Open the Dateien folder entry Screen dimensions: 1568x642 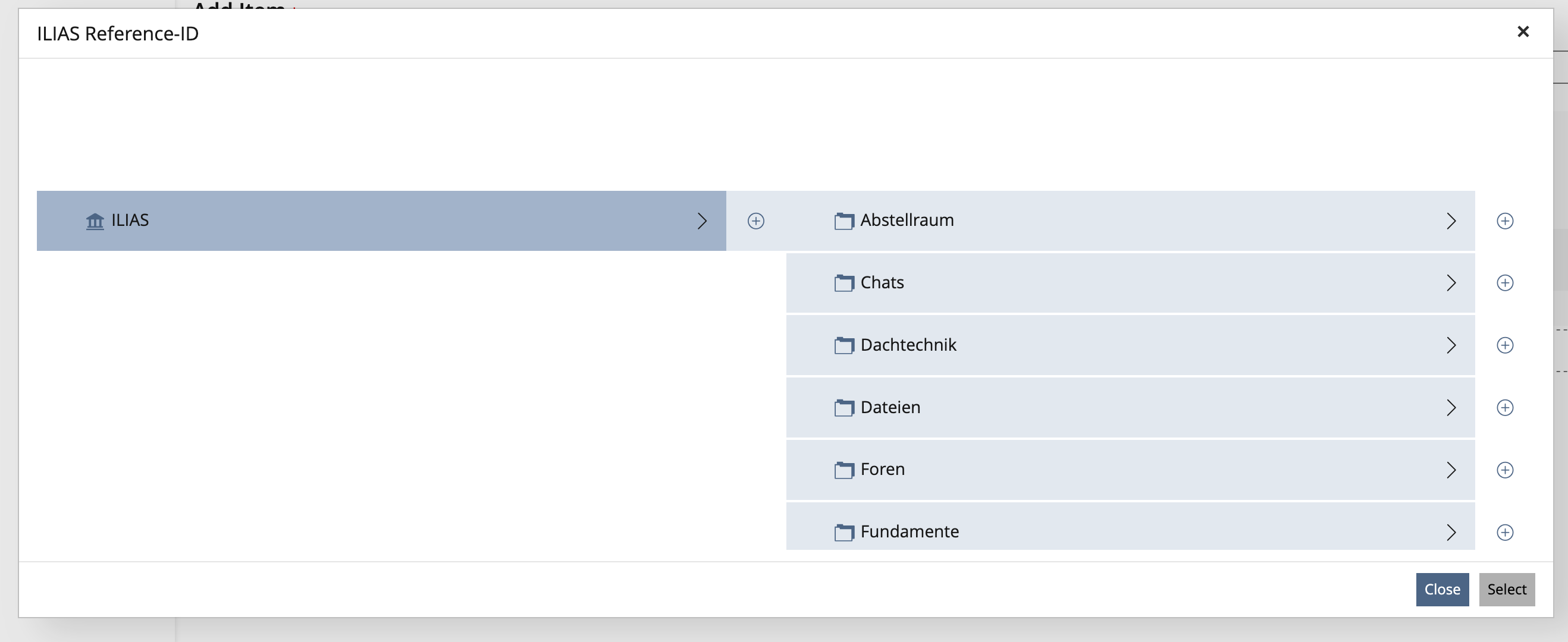[x=890, y=408]
